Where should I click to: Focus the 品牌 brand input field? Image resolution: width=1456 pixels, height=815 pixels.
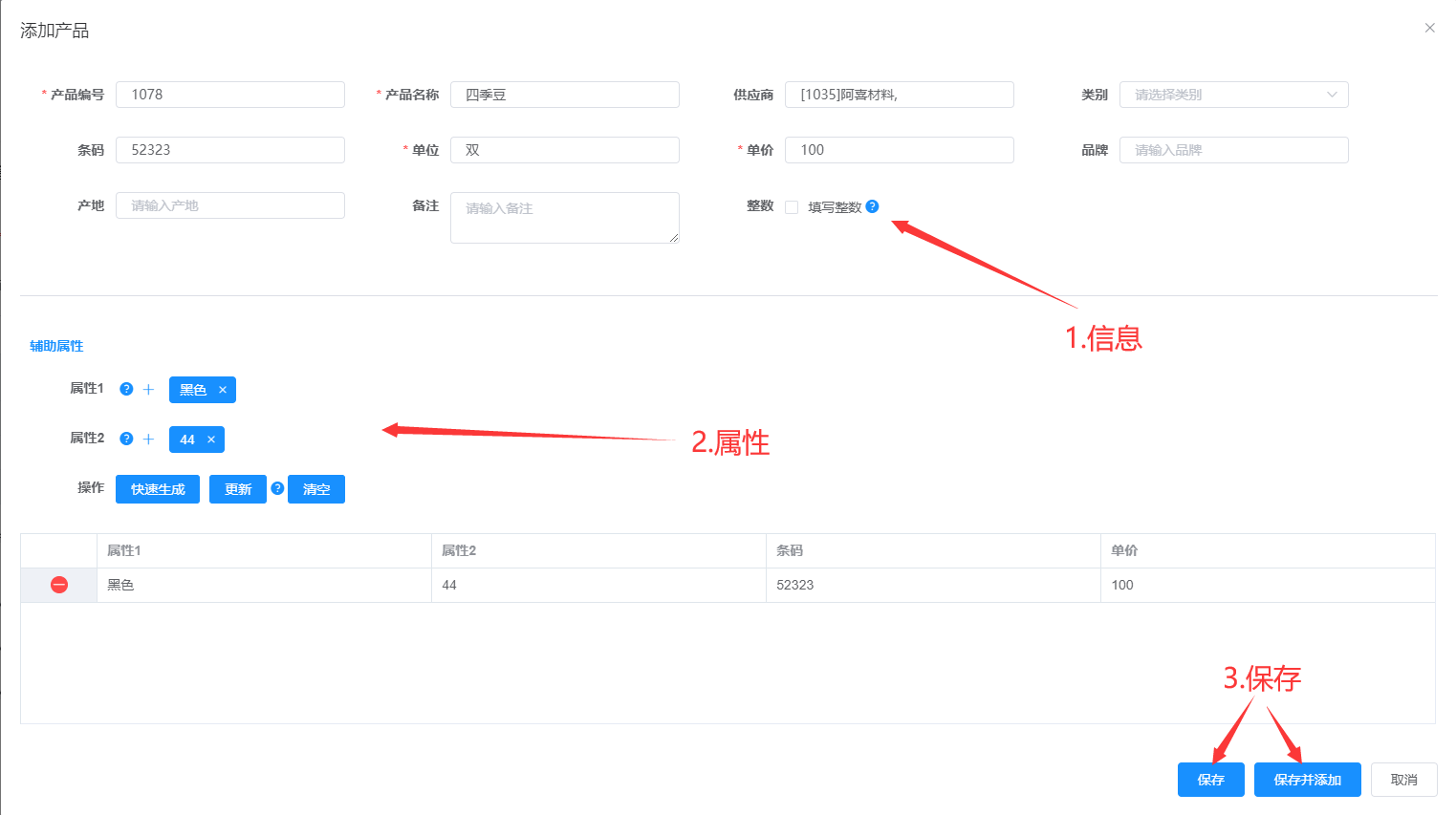point(1233,150)
